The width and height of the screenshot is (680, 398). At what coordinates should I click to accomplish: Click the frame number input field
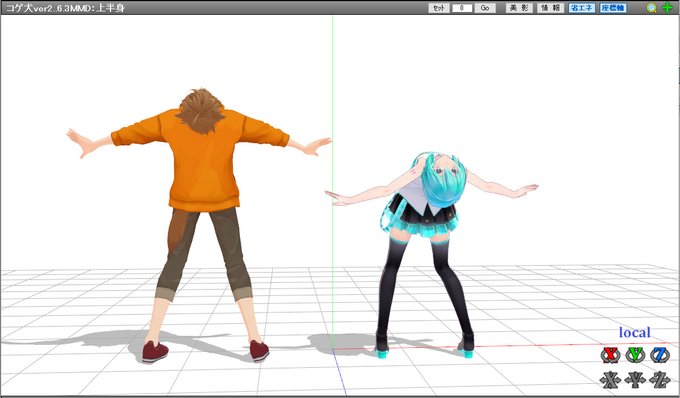(x=462, y=8)
